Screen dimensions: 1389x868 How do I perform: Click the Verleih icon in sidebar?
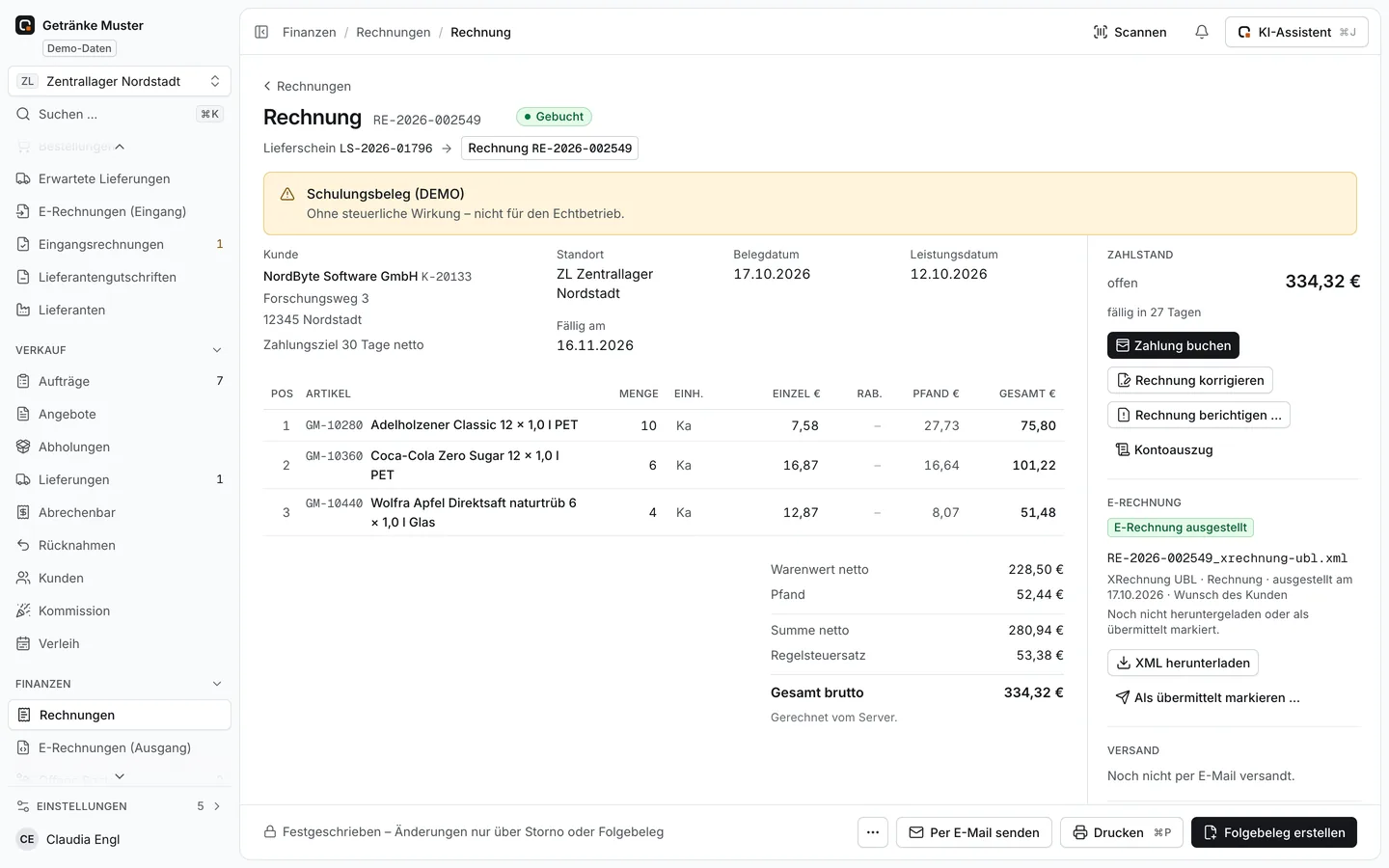click(x=23, y=643)
